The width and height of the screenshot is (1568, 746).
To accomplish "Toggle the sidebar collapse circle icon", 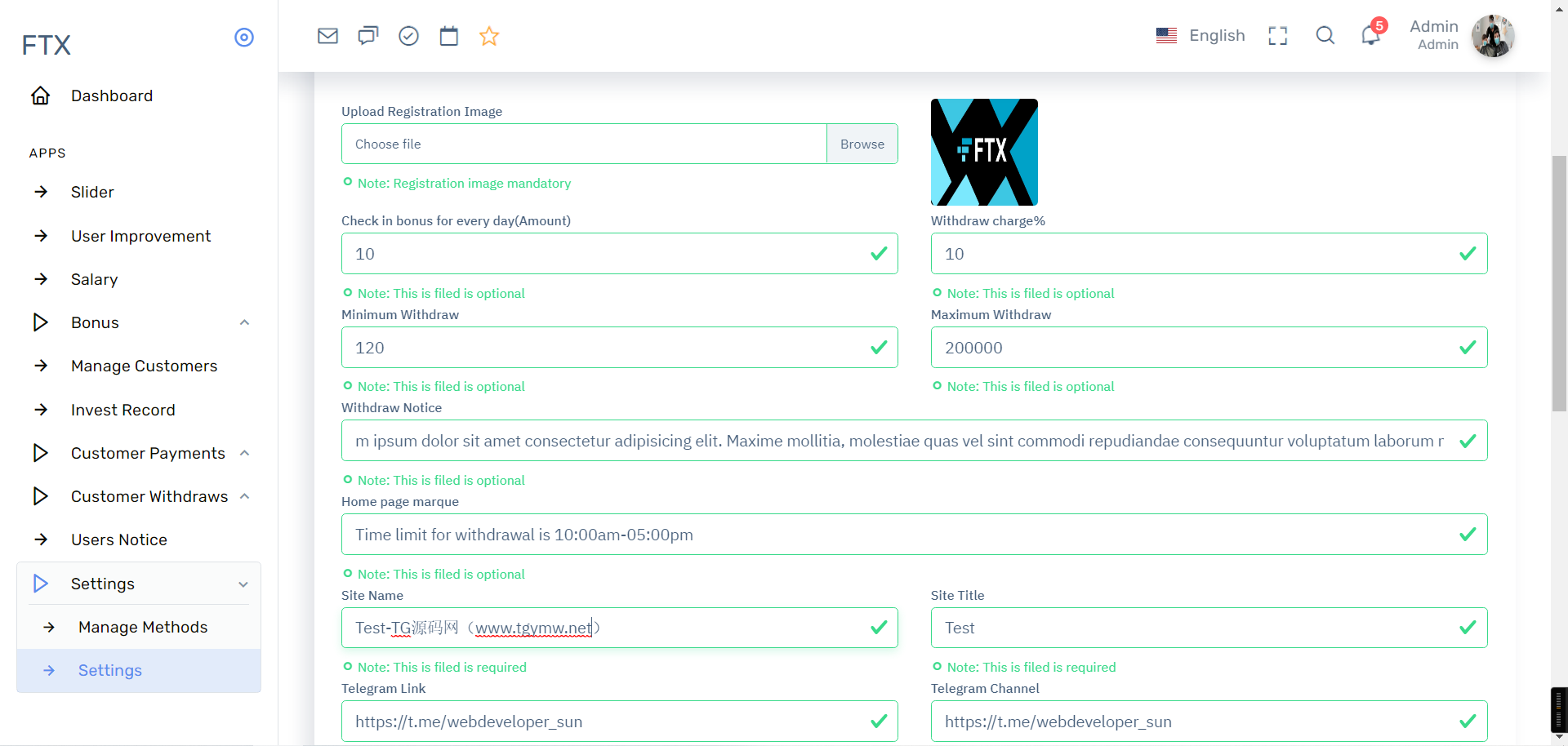I will (244, 38).
